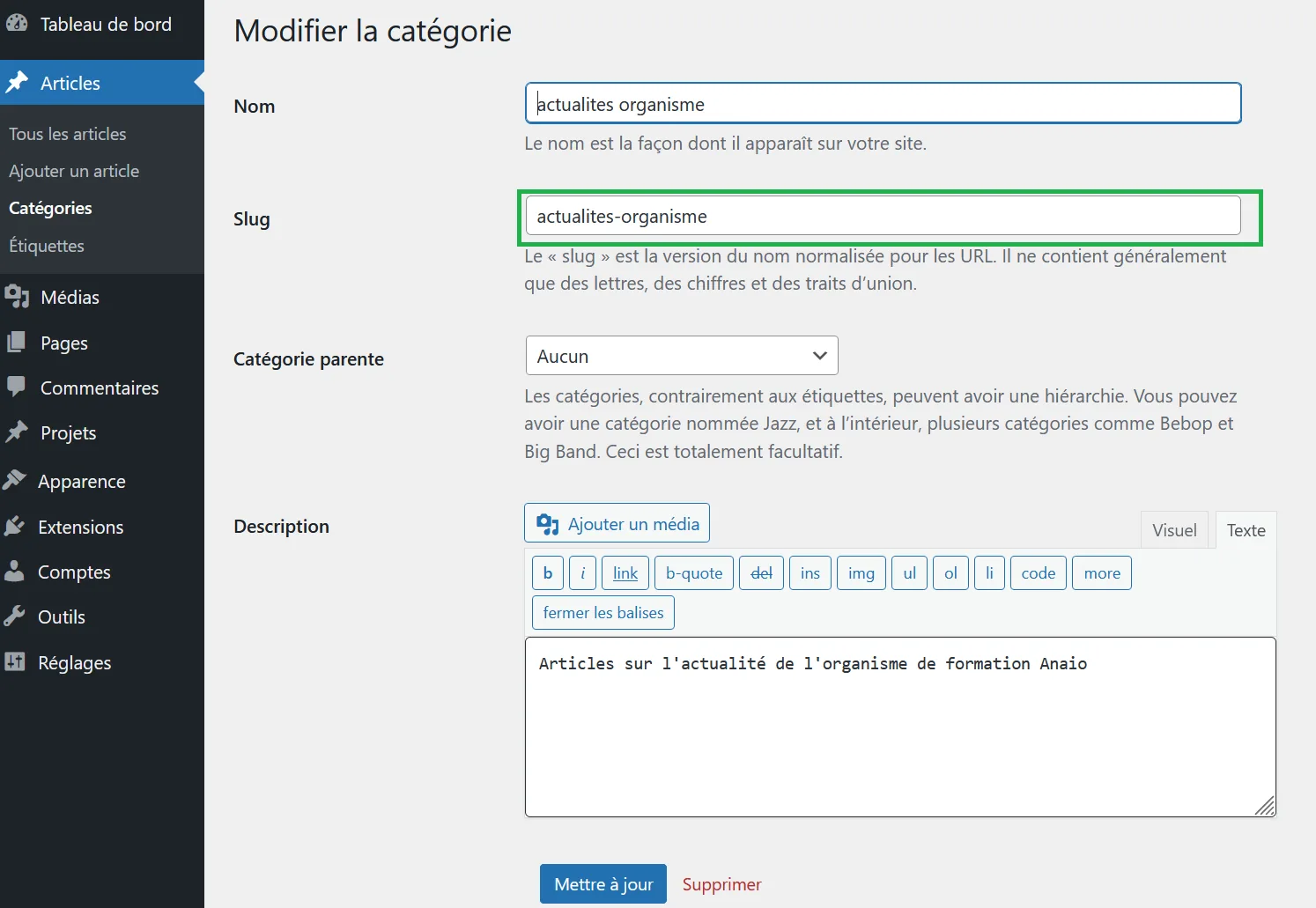
Task: Toggle bold with the b quicktag
Action: click(547, 572)
